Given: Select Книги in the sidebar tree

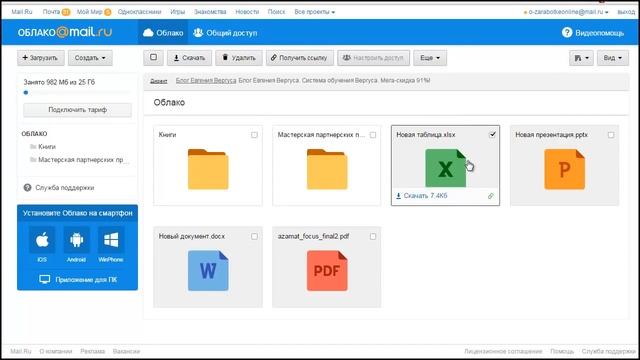Looking at the screenshot, I should 47,147.
